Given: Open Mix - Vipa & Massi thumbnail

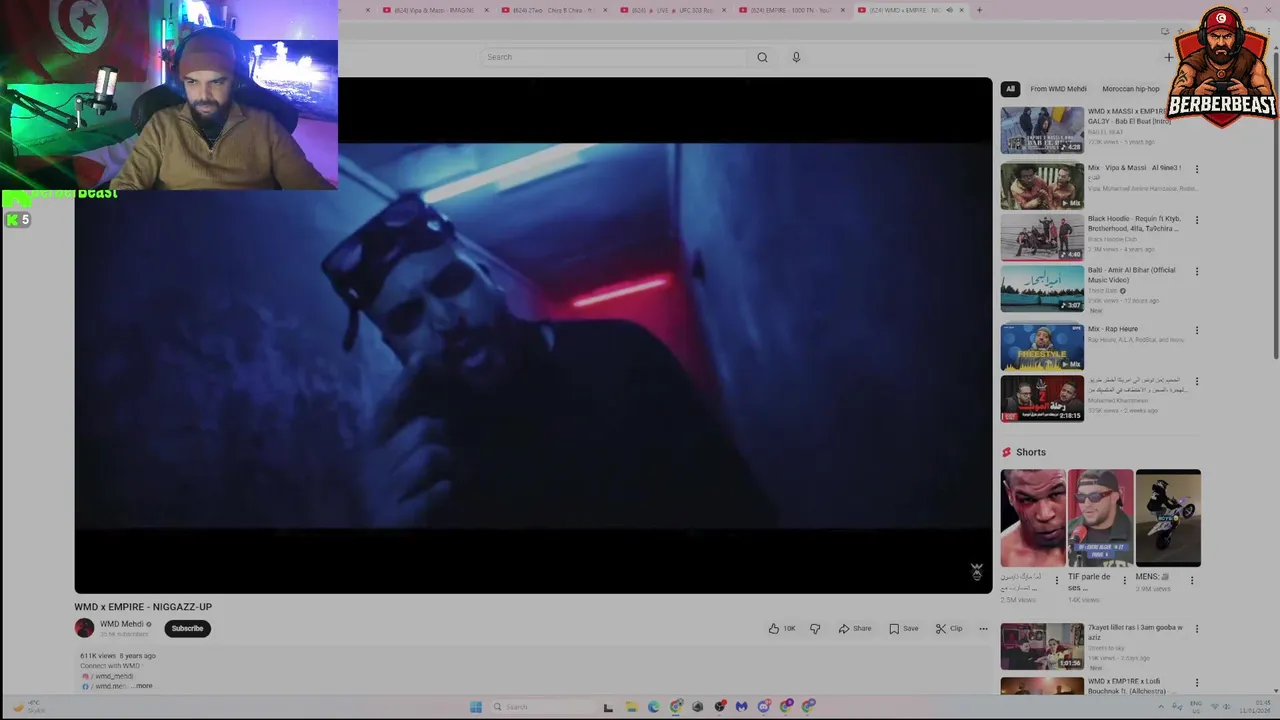Looking at the screenshot, I should tap(1042, 186).
